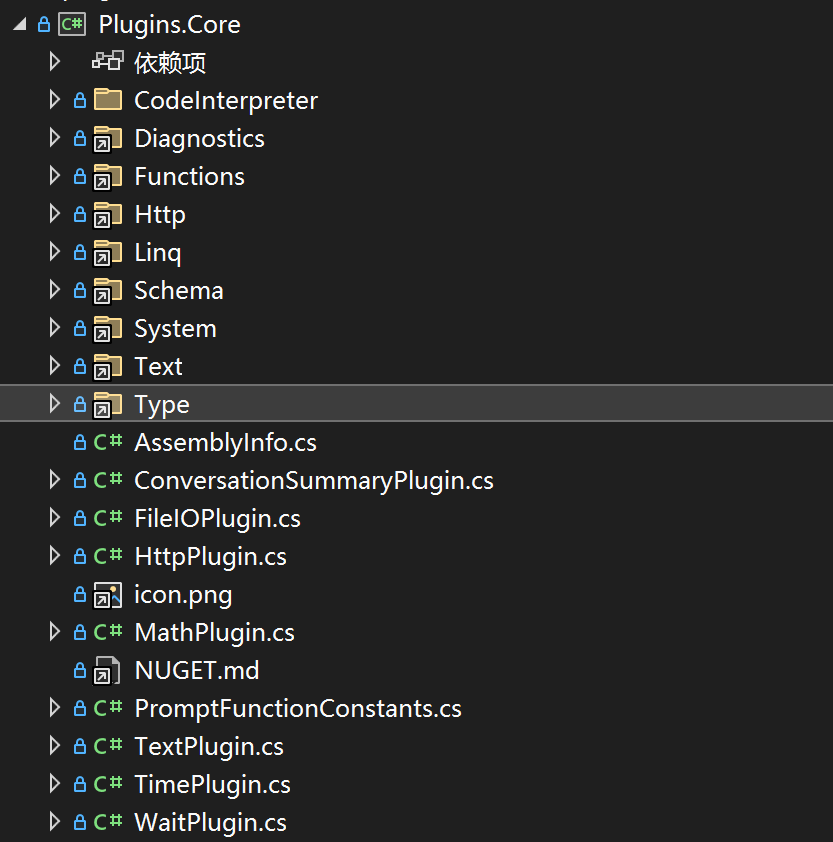This screenshot has width=833, height=842.
Task: Click the NUGET.md document icon
Action: point(107,671)
